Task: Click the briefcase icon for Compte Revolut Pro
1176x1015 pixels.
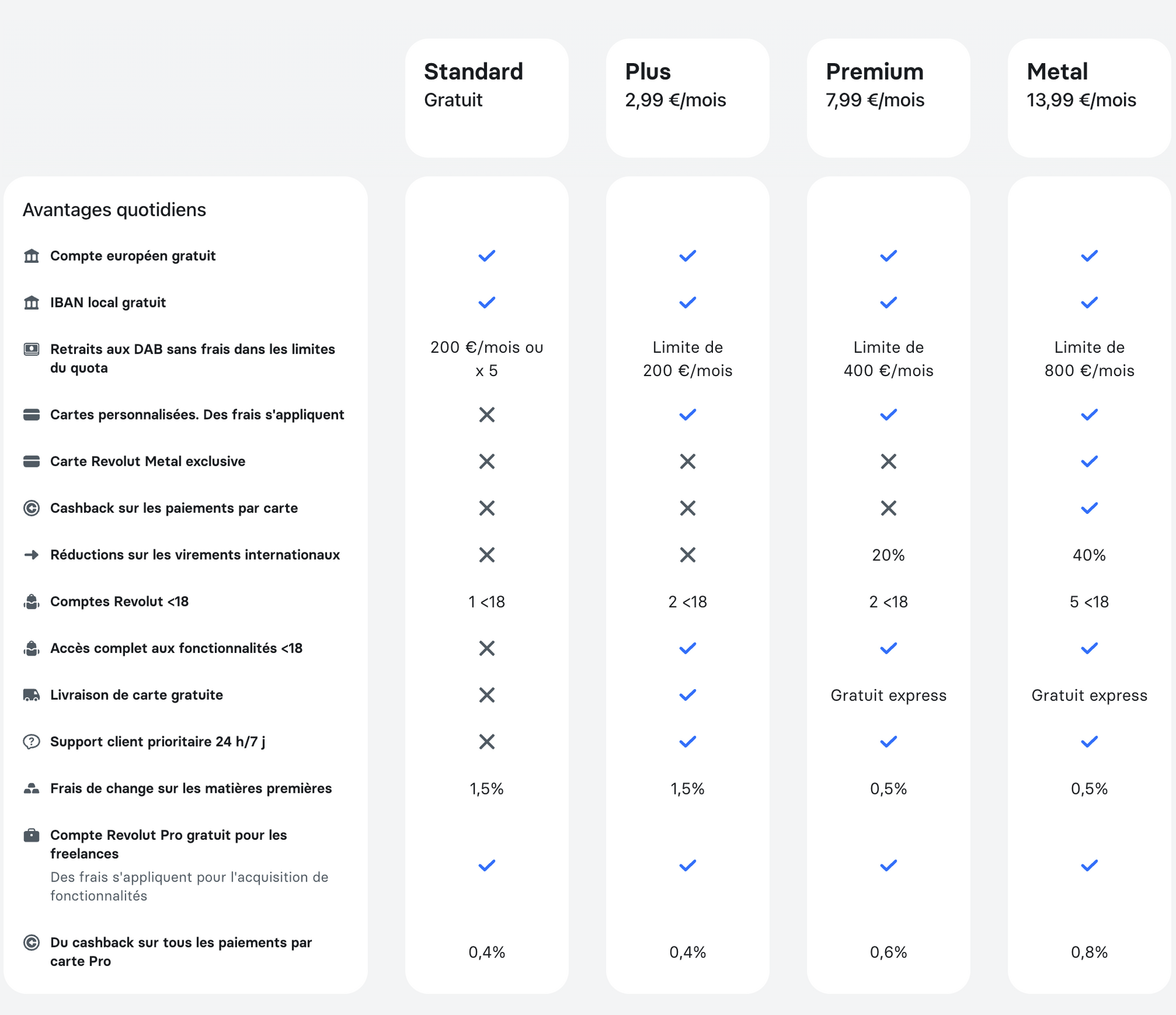Action: point(31,836)
